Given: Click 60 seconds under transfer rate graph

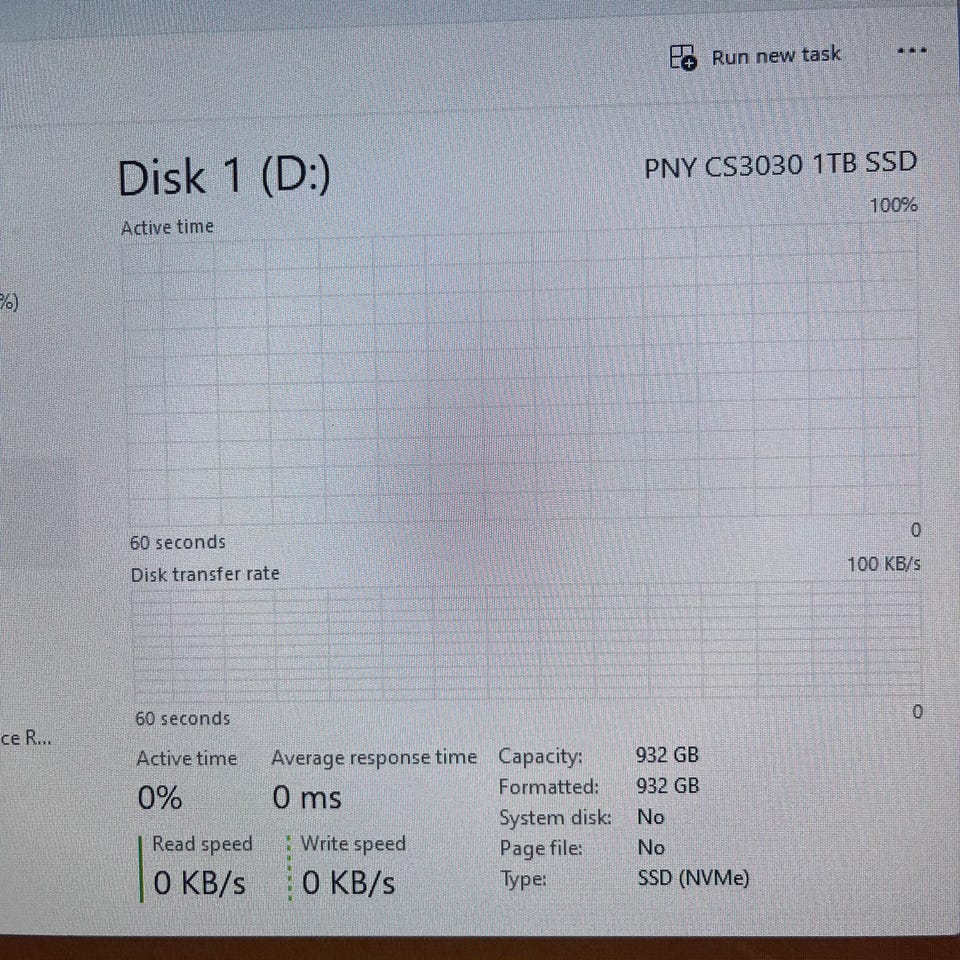Looking at the screenshot, I should [x=182, y=718].
